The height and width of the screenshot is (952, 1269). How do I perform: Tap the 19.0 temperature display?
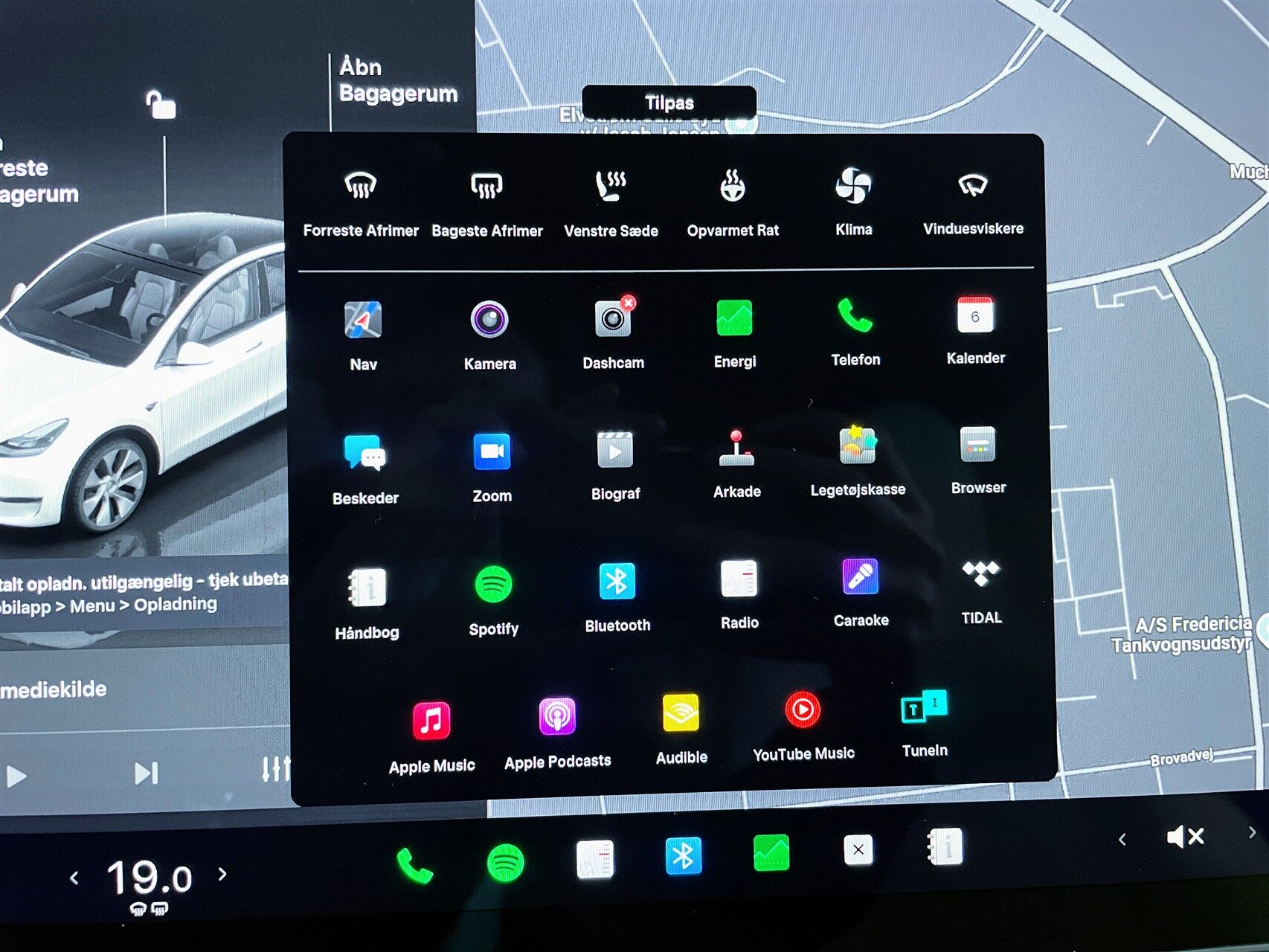point(149,878)
